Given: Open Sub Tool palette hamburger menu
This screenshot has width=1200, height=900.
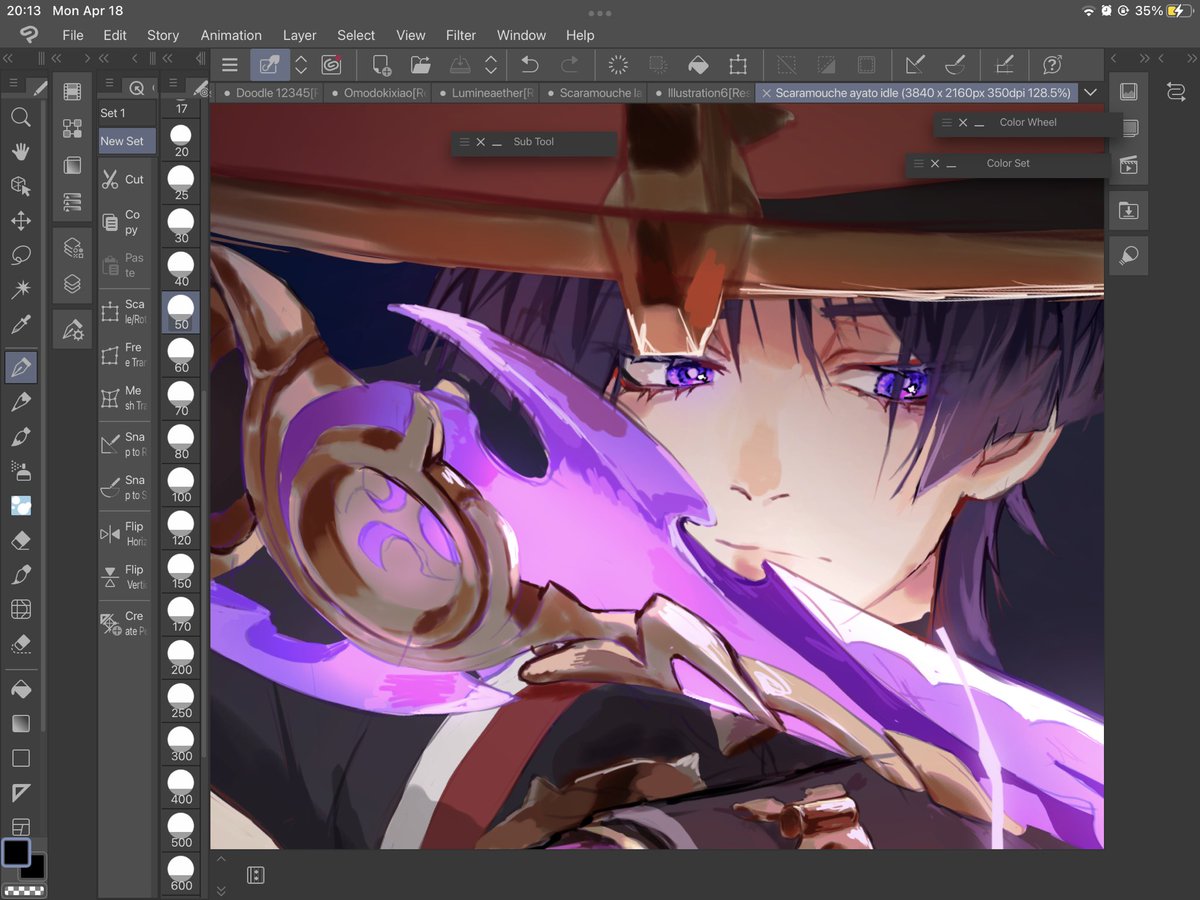Looking at the screenshot, I should pyautogui.click(x=464, y=142).
